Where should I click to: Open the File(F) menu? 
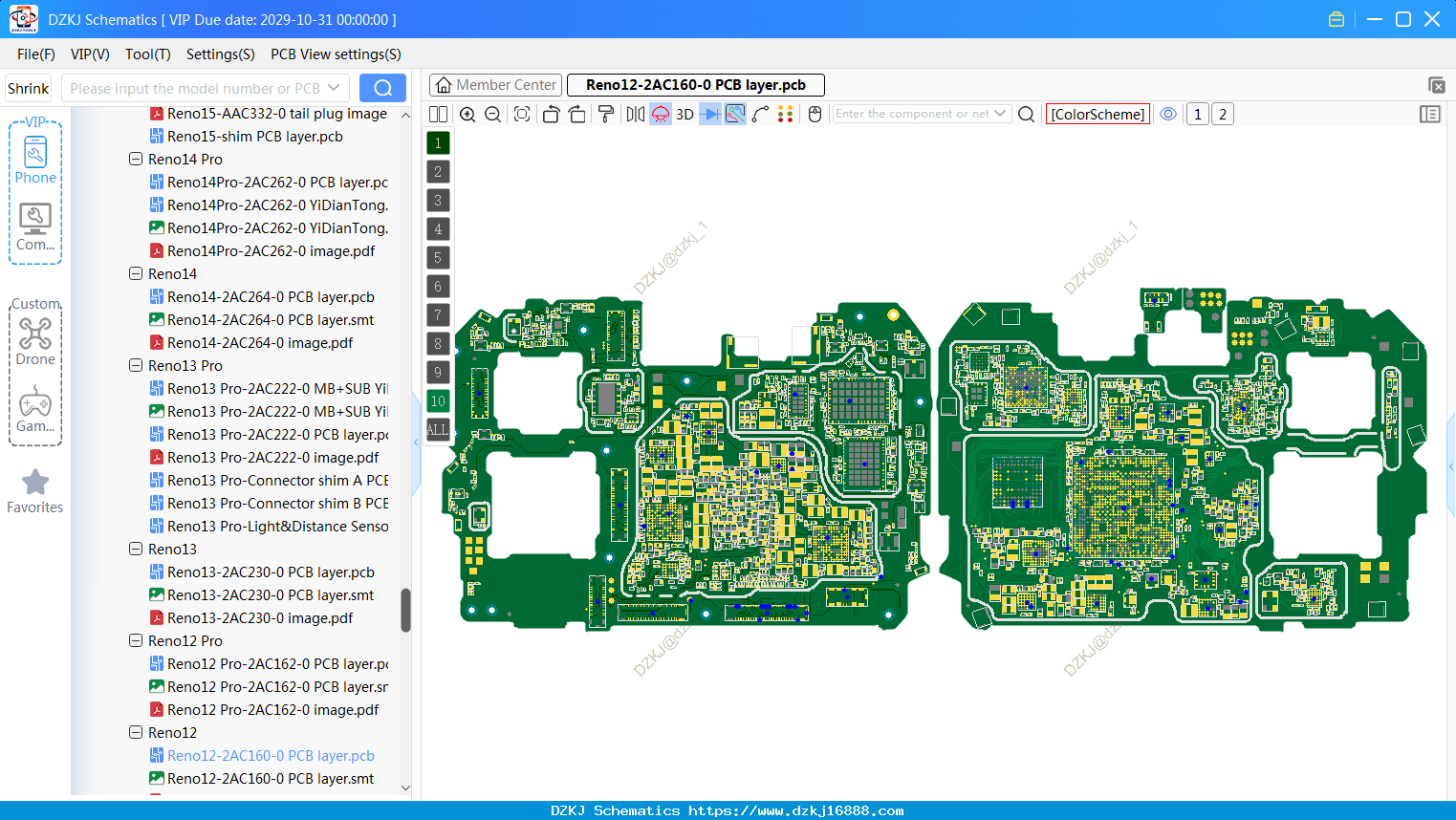(x=36, y=54)
